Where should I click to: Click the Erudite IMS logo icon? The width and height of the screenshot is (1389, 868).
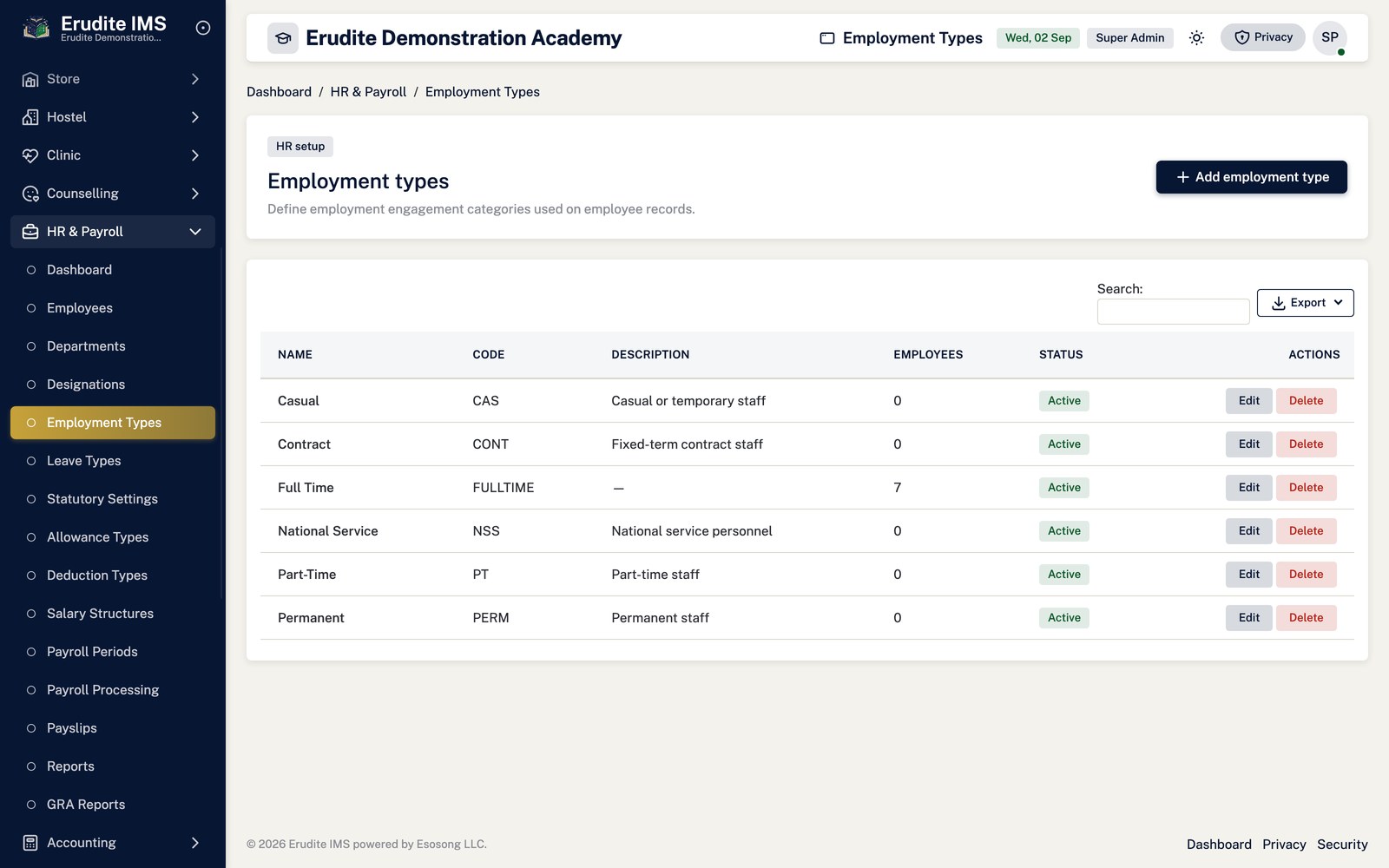click(x=36, y=28)
